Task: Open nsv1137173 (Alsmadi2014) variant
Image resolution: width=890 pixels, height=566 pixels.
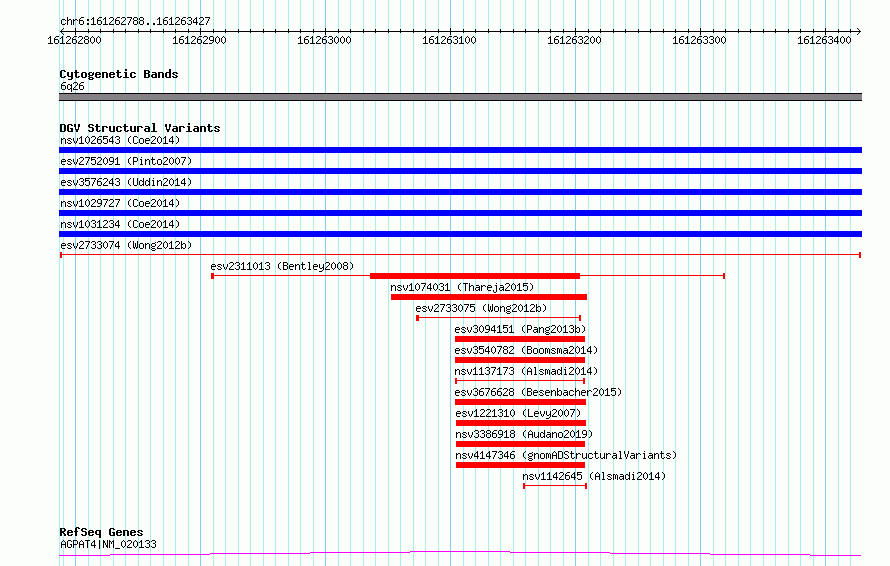Action: [526, 371]
